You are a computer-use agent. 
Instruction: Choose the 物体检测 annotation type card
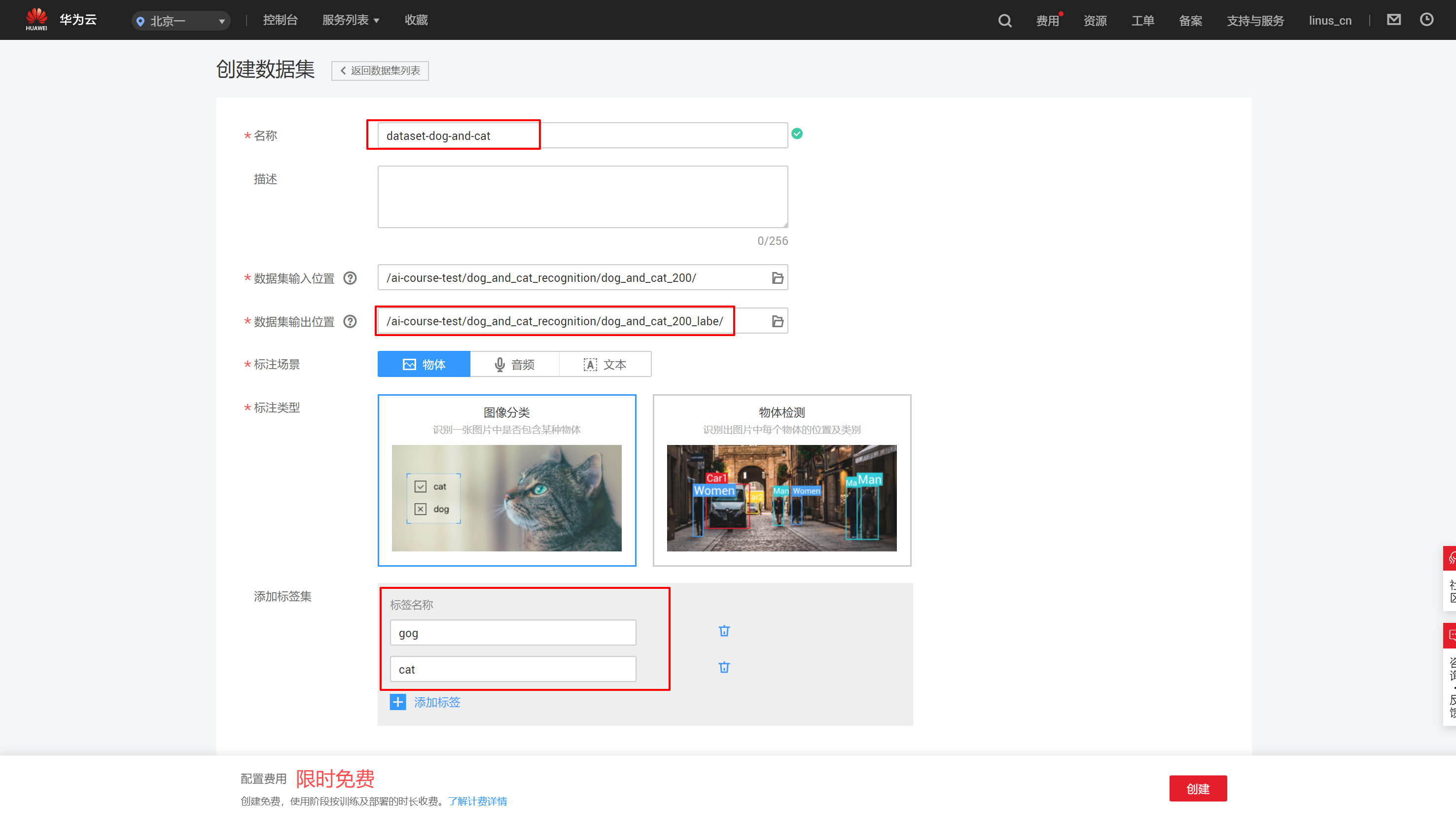[781, 480]
